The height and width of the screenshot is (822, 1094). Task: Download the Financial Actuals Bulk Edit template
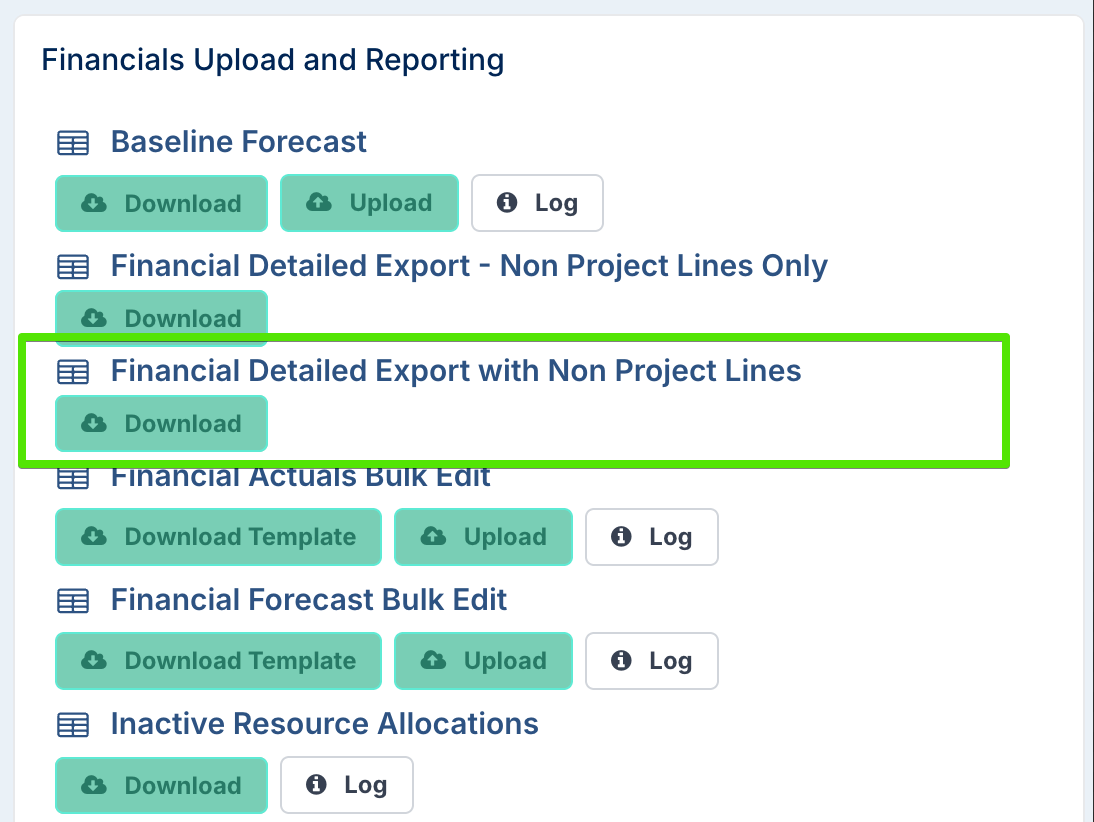tap(218, 537)
